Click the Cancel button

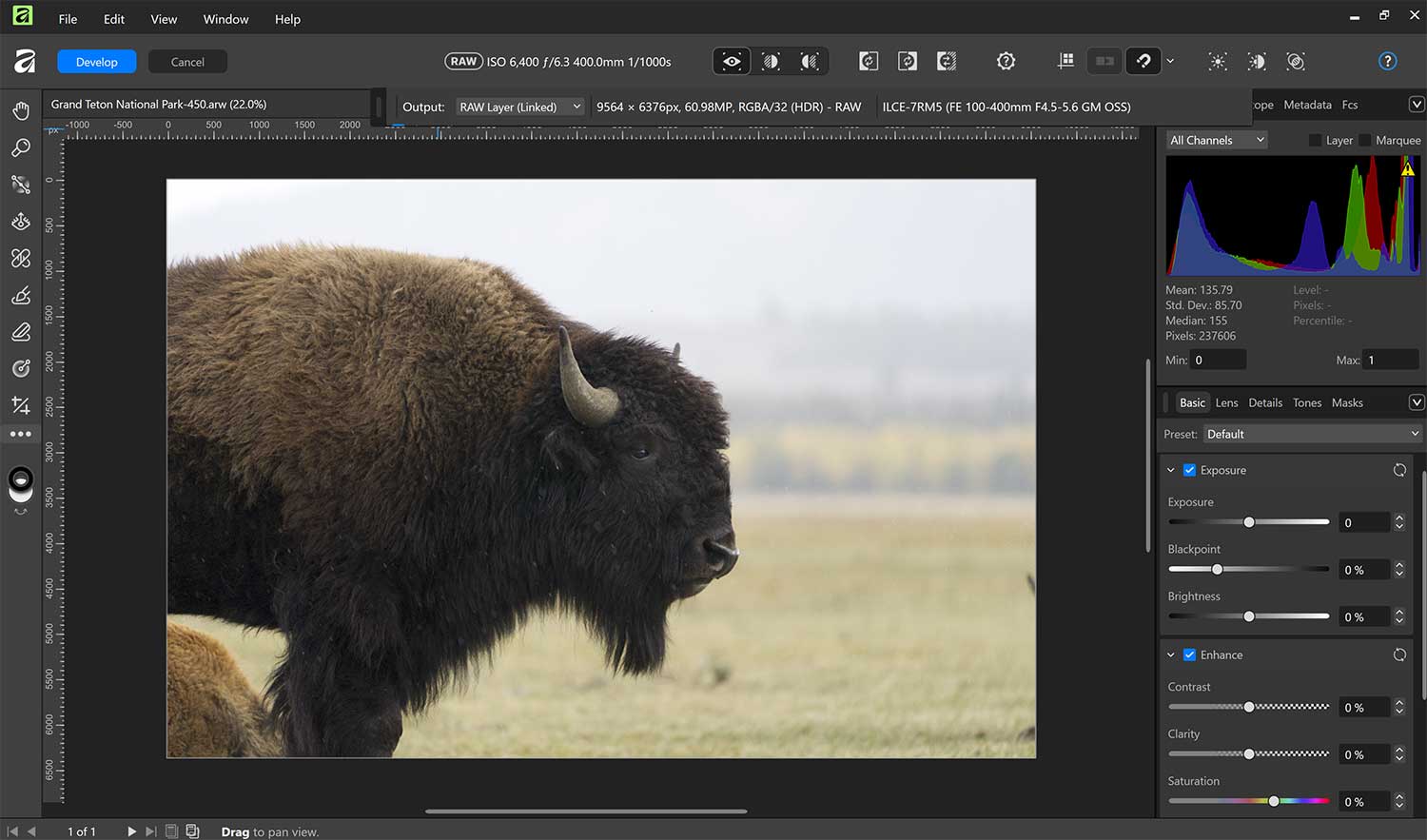pyautogui.click(x=187, y=62)
